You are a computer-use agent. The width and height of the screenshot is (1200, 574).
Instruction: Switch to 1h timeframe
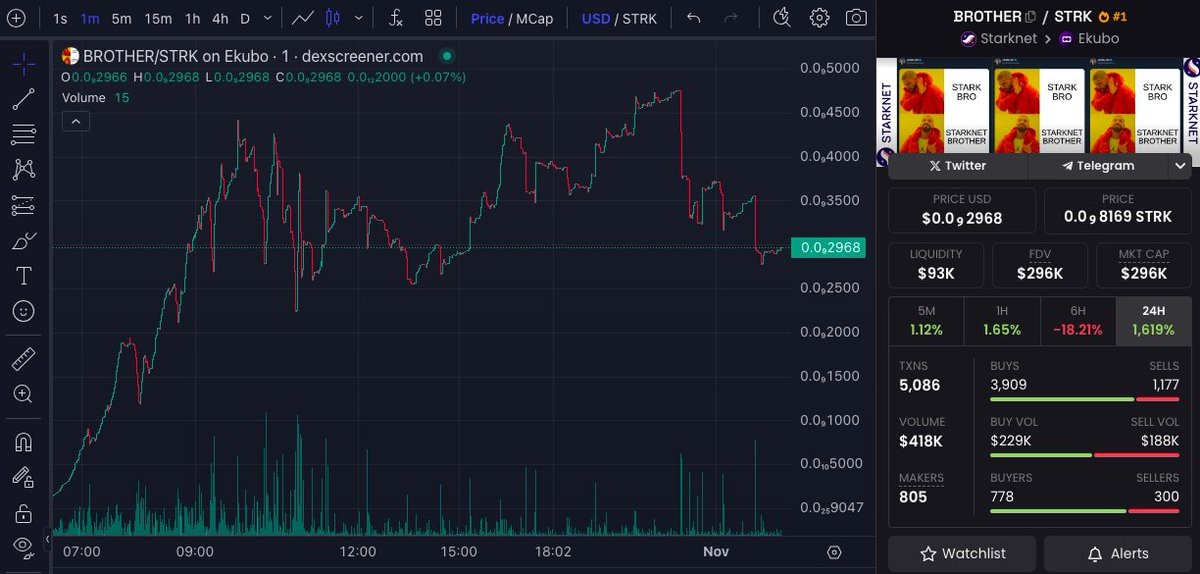pos(192,18)
